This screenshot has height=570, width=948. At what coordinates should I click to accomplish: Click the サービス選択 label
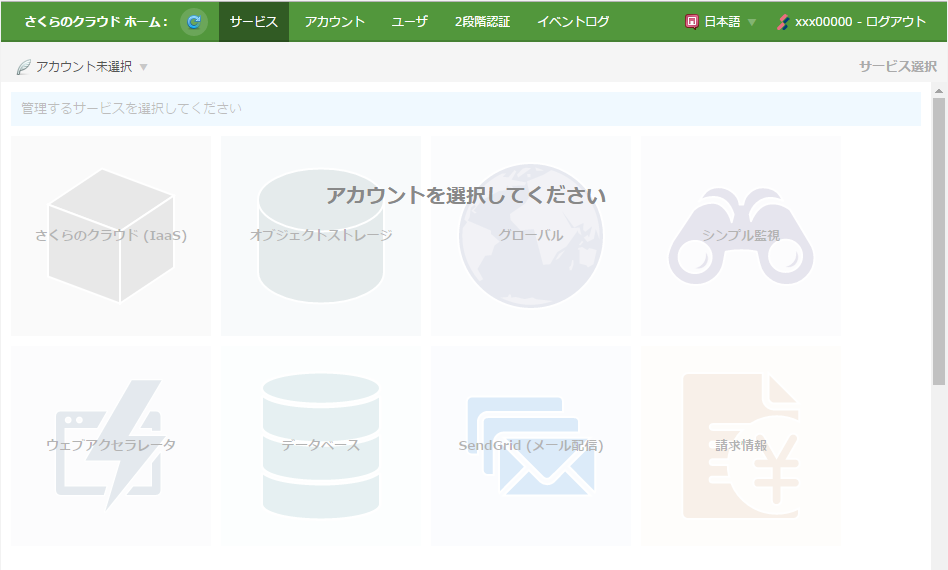898,66
